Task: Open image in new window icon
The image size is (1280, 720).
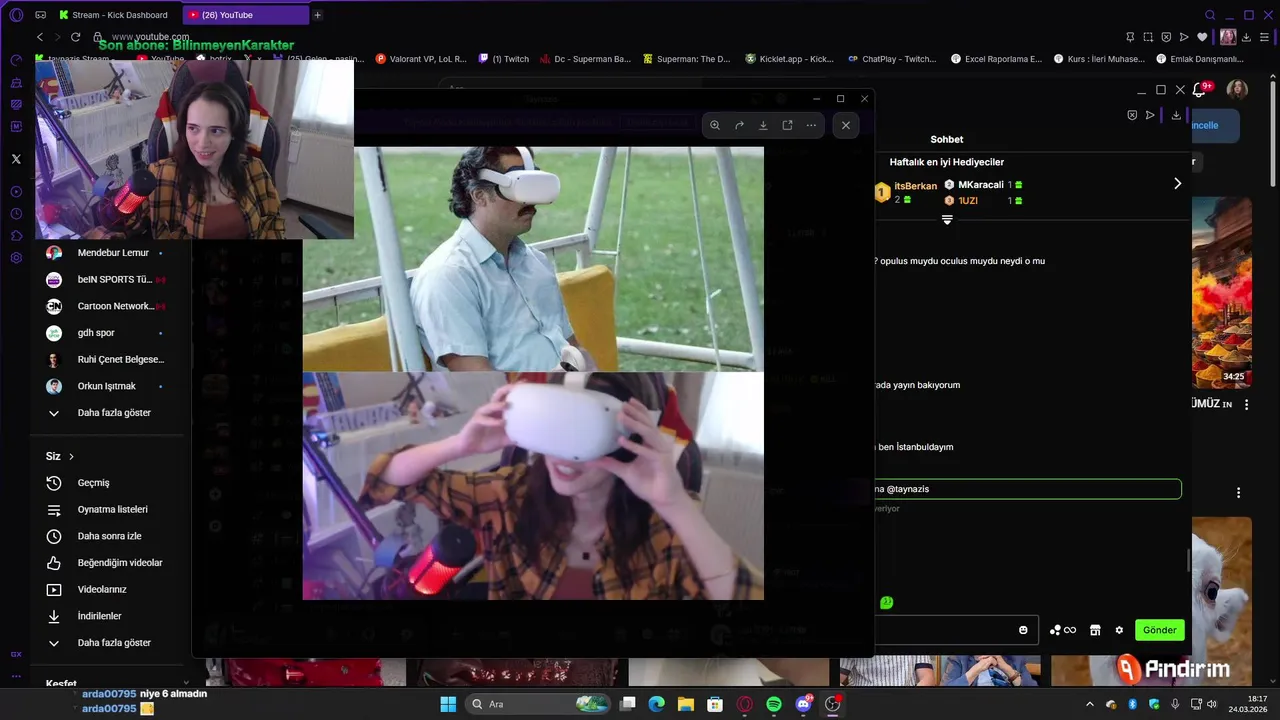Action: point(787,125)
